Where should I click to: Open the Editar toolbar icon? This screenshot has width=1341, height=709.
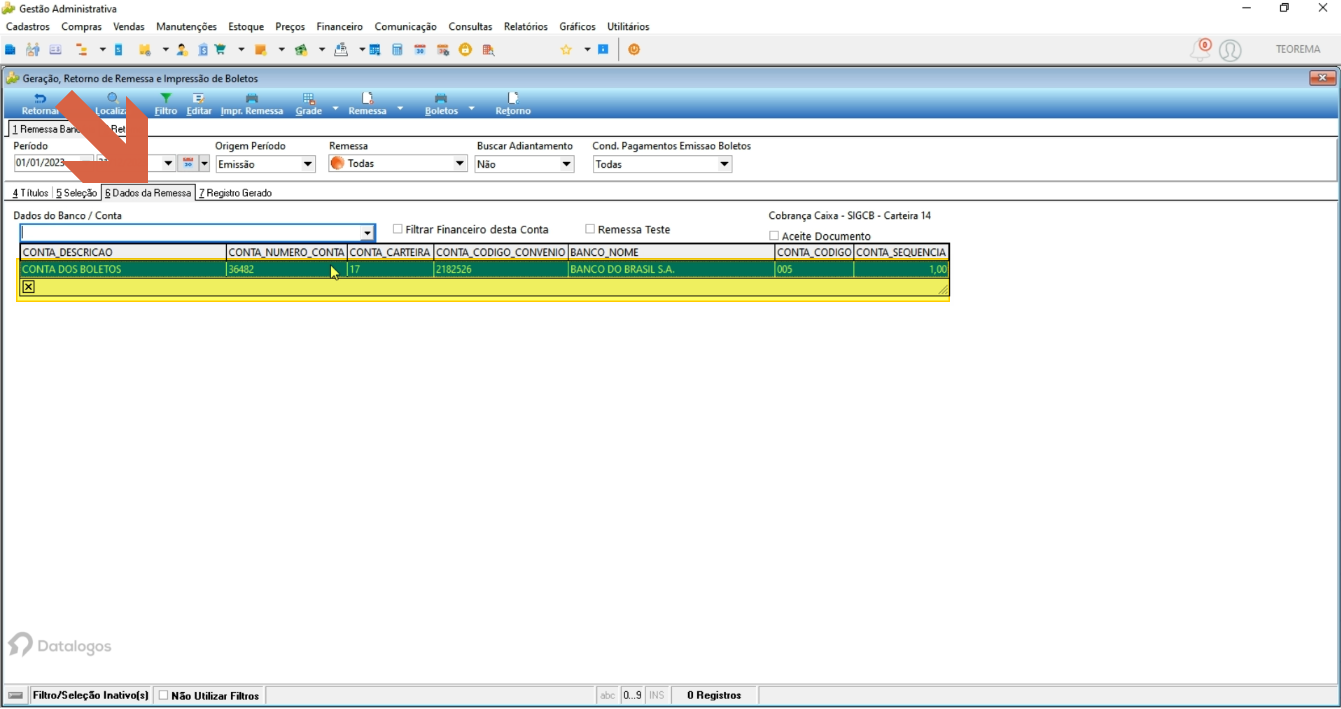click(x=199, y=99)
